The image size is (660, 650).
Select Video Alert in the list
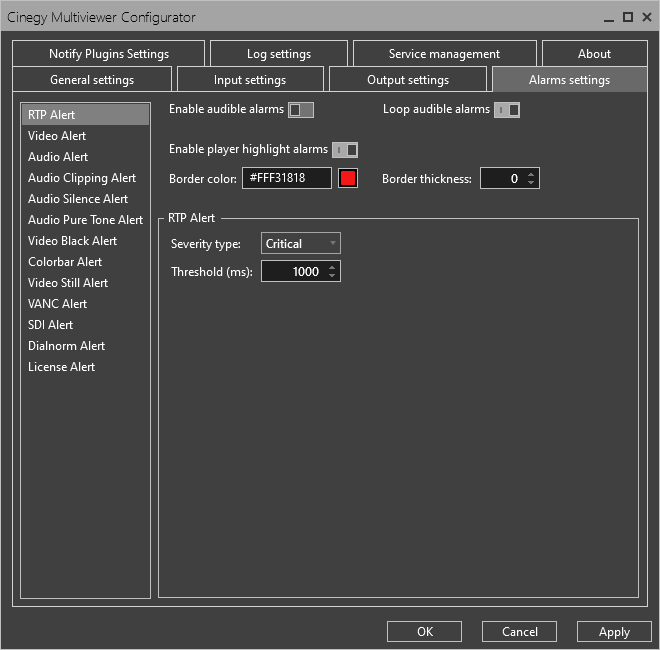[85, 136]
